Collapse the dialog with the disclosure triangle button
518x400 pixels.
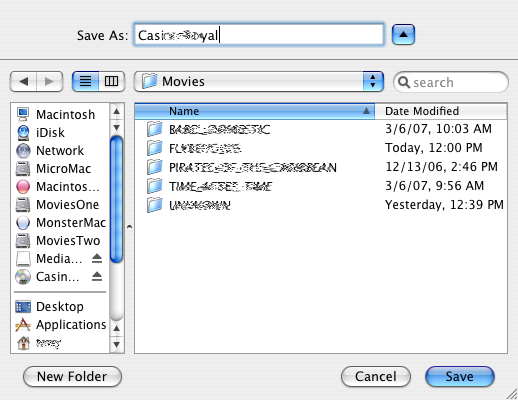point(403,34)
